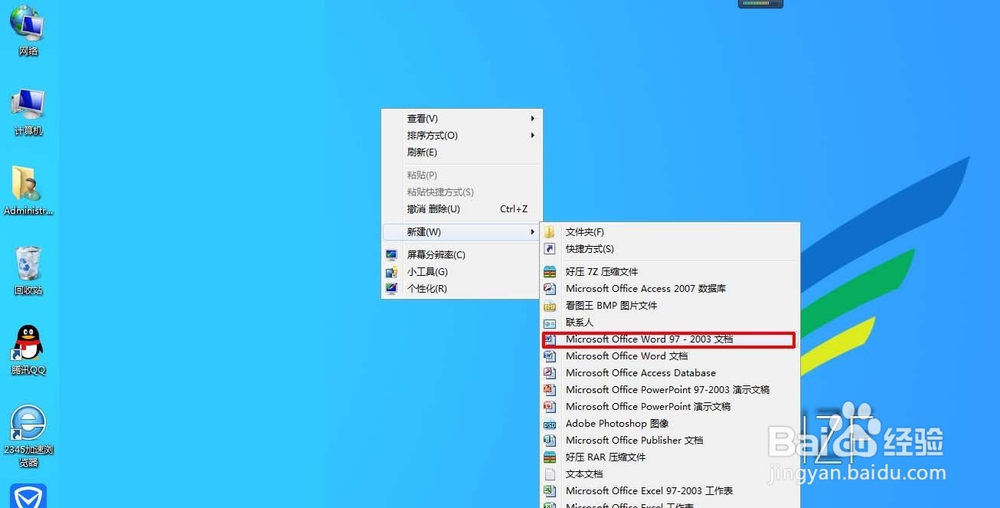Create a Microsoft Office Word 97 - 2003 文档

[668, 340]
